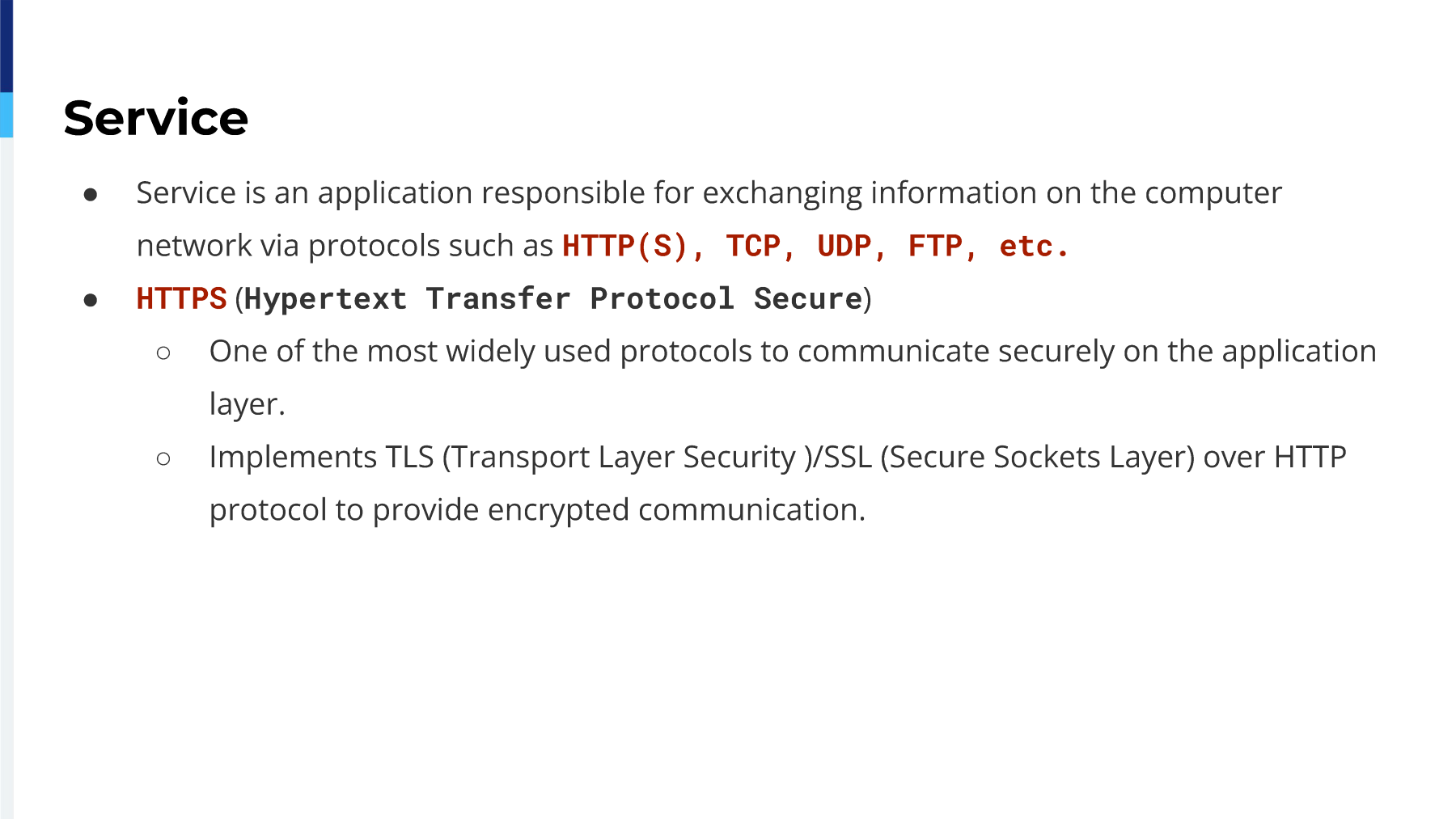Click the Service slide title
This screenshot has height=819, width=1456.
pos(156,118)
